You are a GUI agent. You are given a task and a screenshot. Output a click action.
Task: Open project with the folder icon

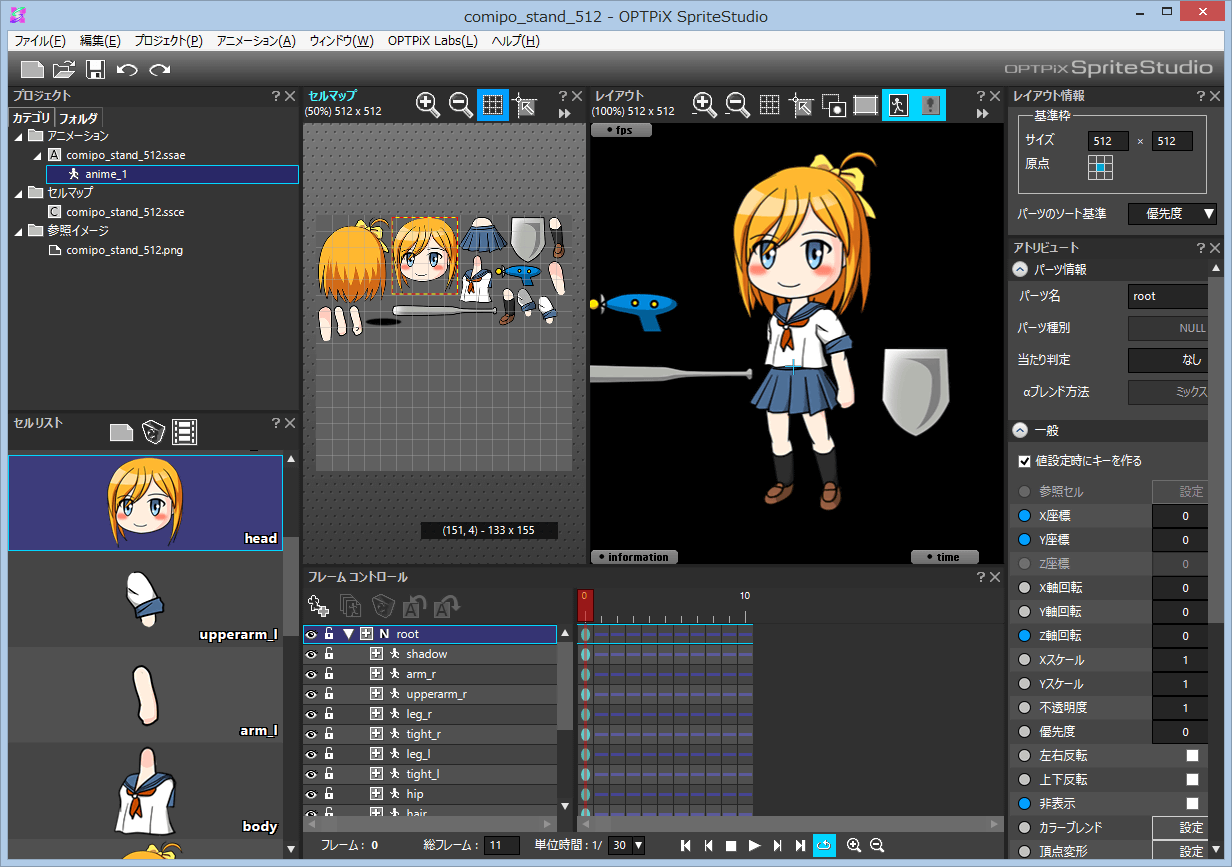[64, 69]
